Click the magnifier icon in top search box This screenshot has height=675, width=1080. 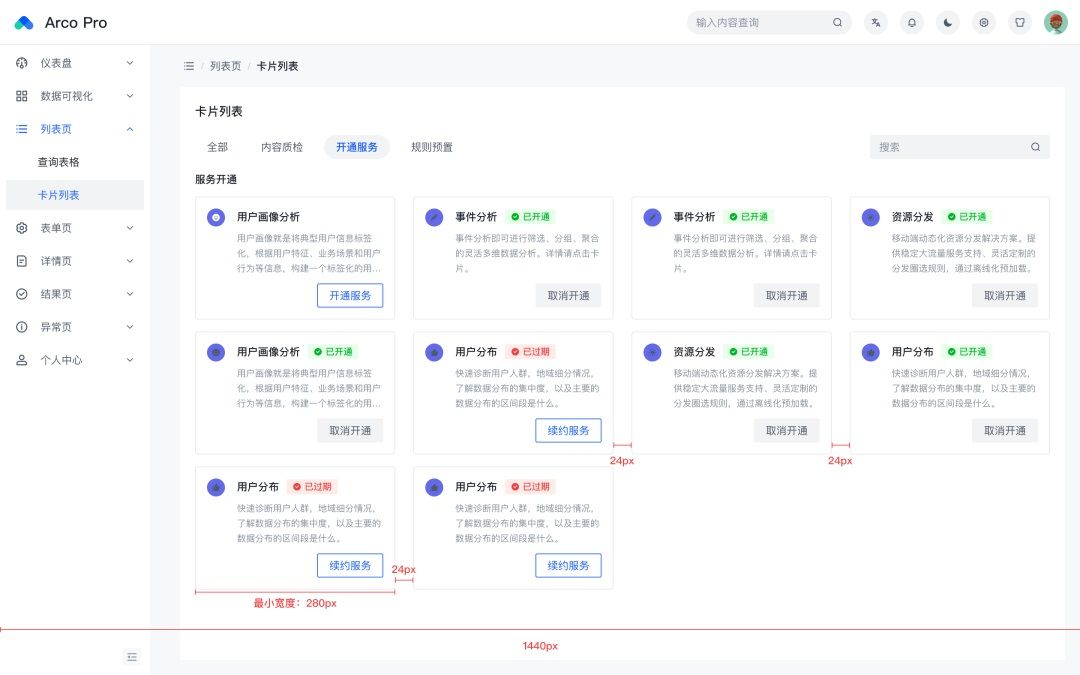coord(838,23)
